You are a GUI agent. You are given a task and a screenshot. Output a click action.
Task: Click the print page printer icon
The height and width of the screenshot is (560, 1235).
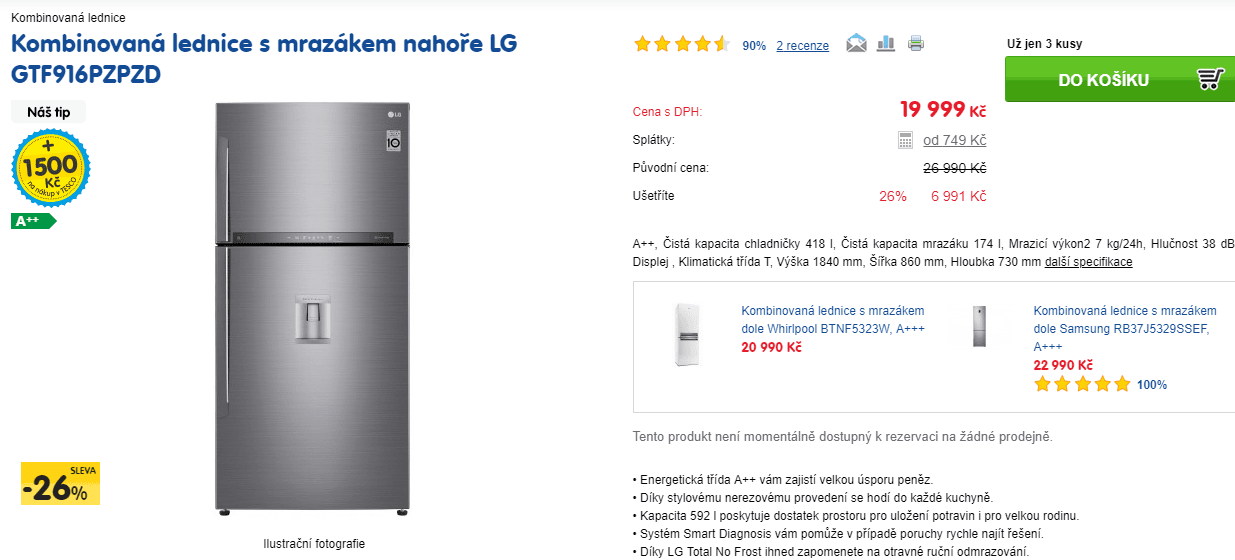[916, 43]
